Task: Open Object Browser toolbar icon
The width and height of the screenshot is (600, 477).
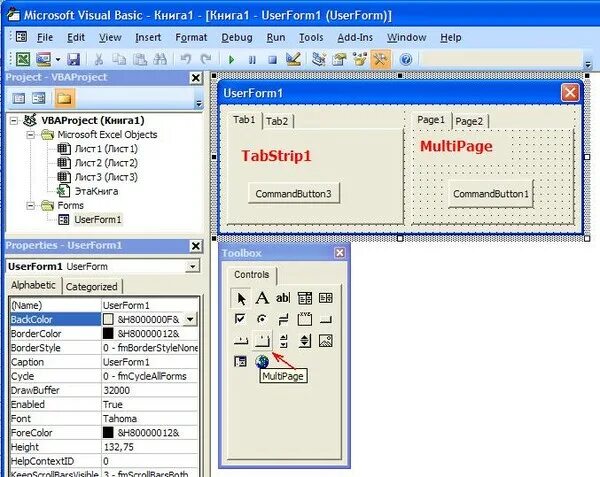Action: (359, 59)
